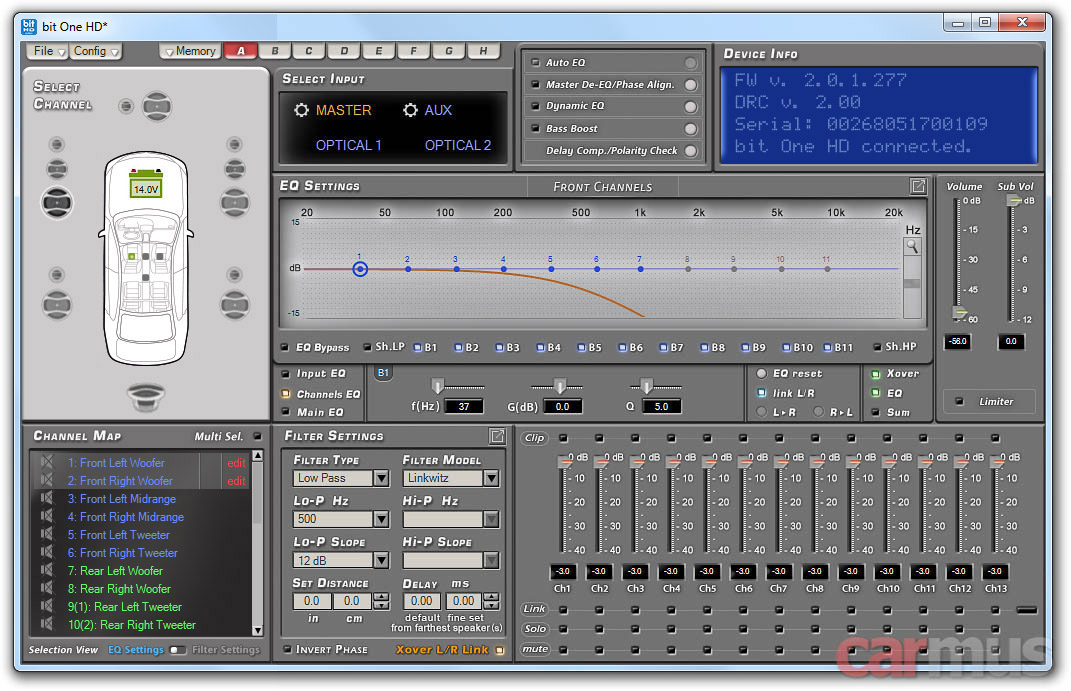Click speaker icon for Front Right Midrange row
Screen dimensions: 1071x691
pyautogui.click(x=46, y=516)
